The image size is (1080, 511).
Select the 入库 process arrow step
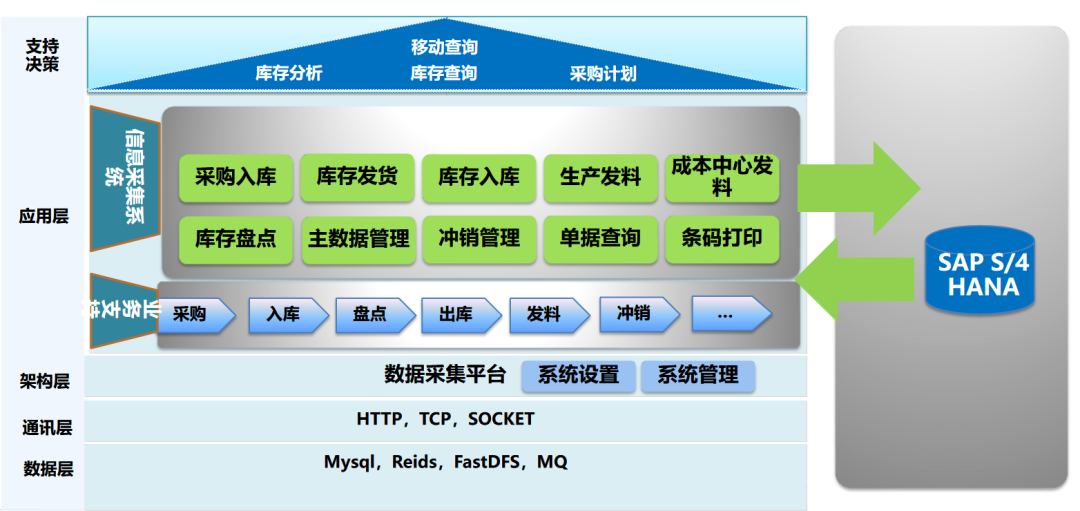point(287,314)
